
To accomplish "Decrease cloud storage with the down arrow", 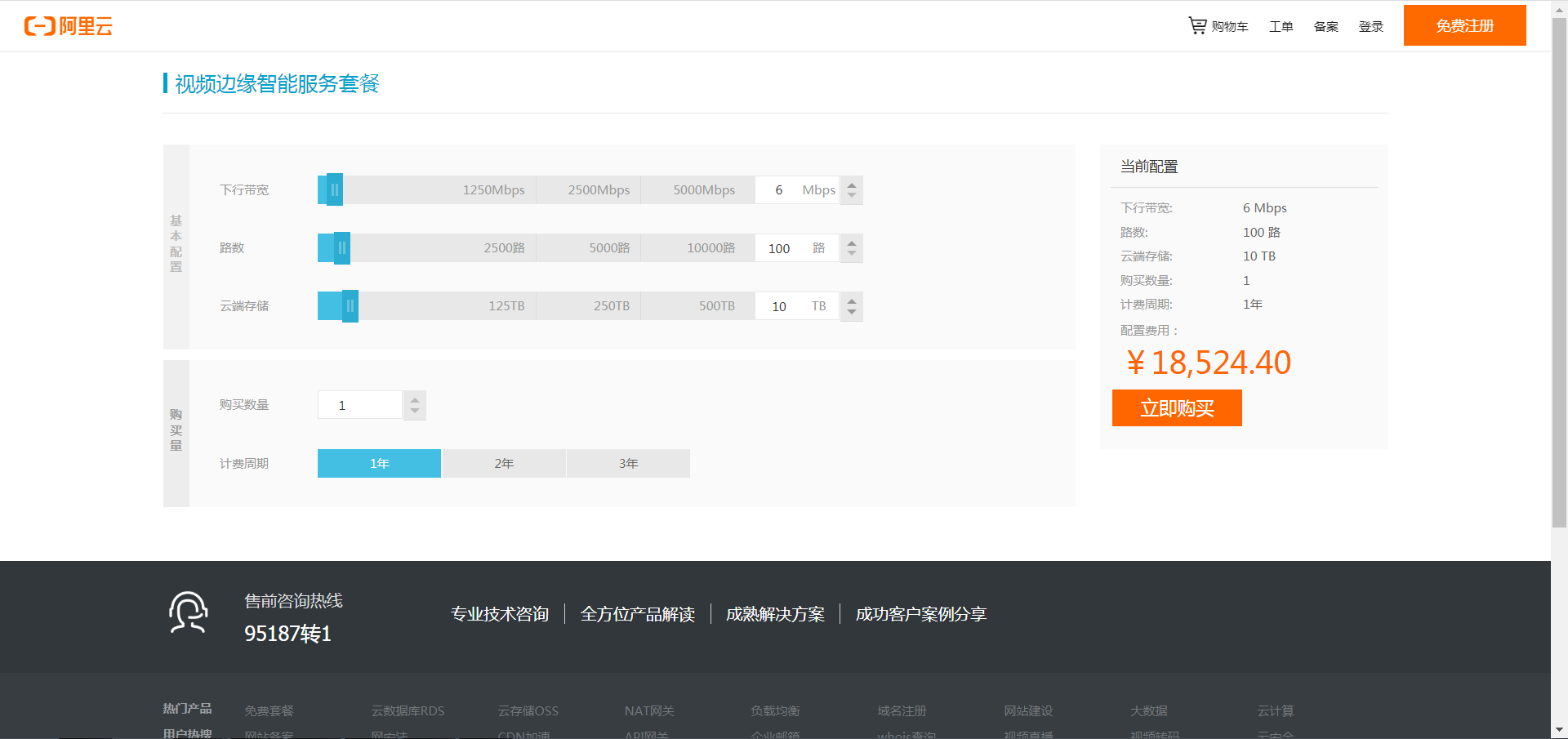I will [852, 313].
